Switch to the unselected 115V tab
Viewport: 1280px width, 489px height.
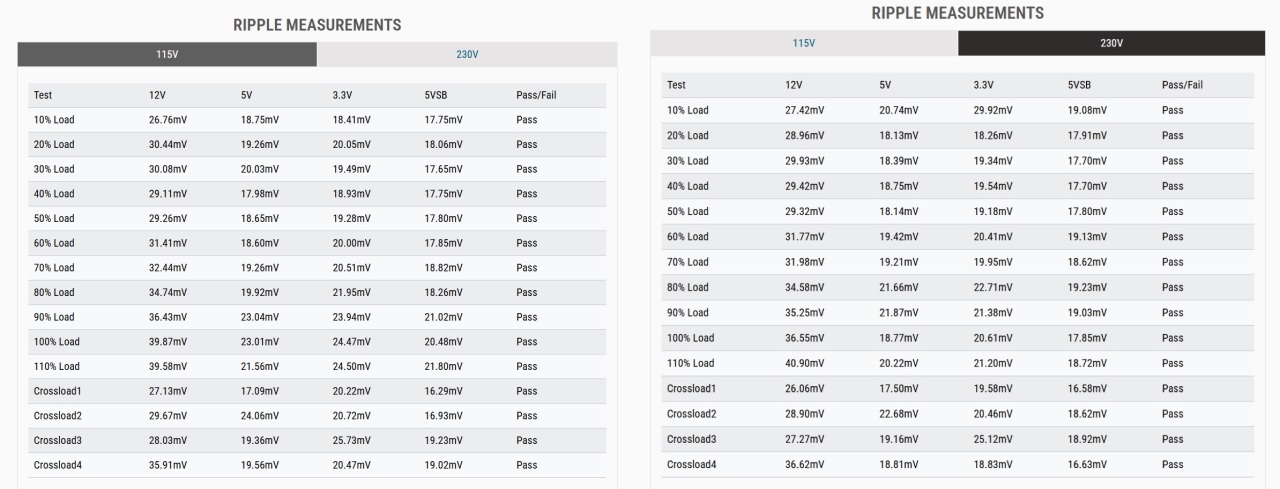803,43
